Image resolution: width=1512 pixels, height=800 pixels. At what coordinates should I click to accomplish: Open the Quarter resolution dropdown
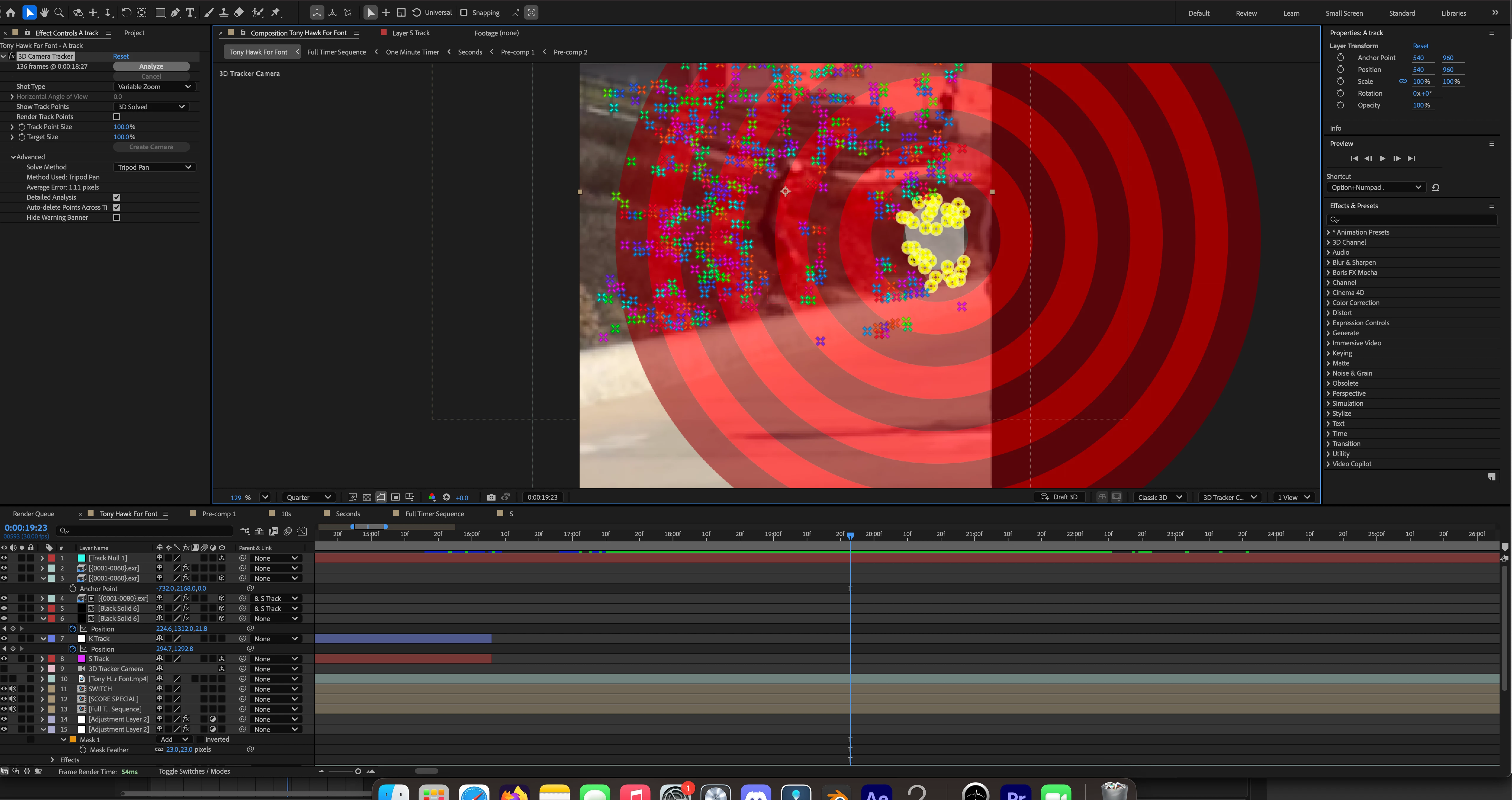point(309,497)
